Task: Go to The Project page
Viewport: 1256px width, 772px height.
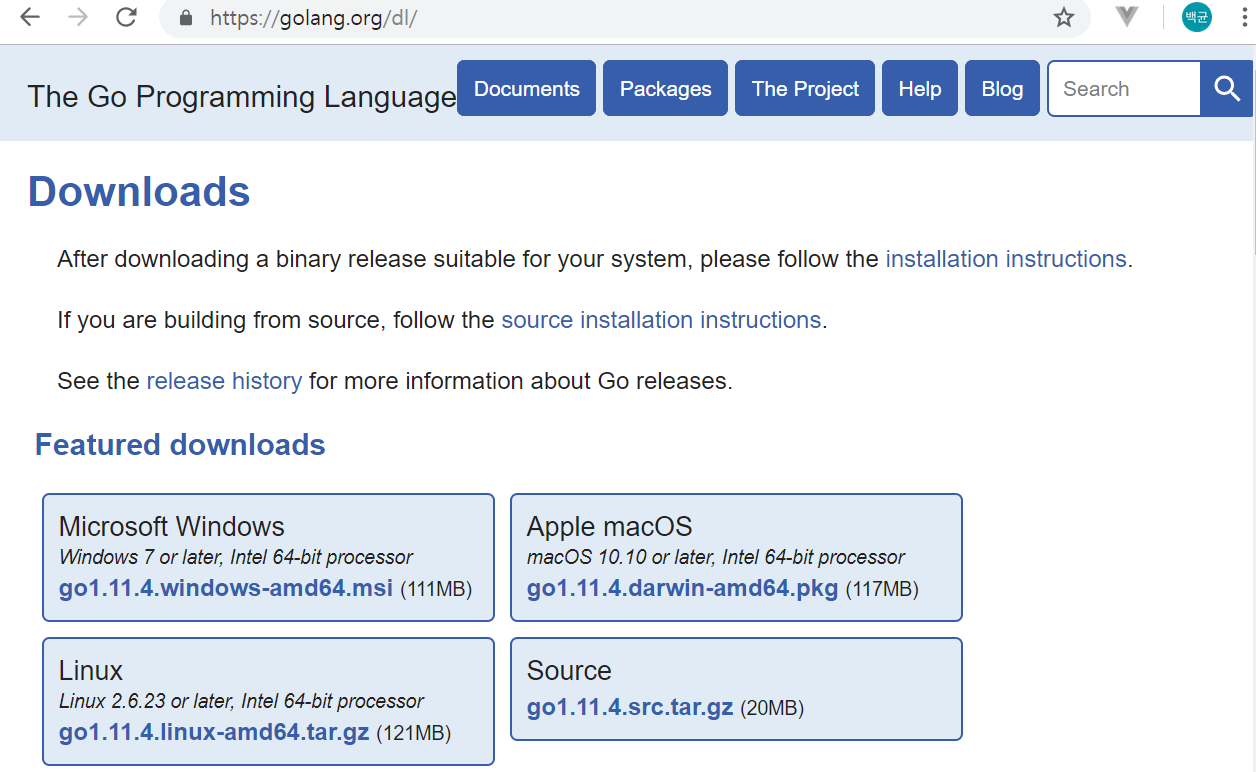Action: coord(805,89)
